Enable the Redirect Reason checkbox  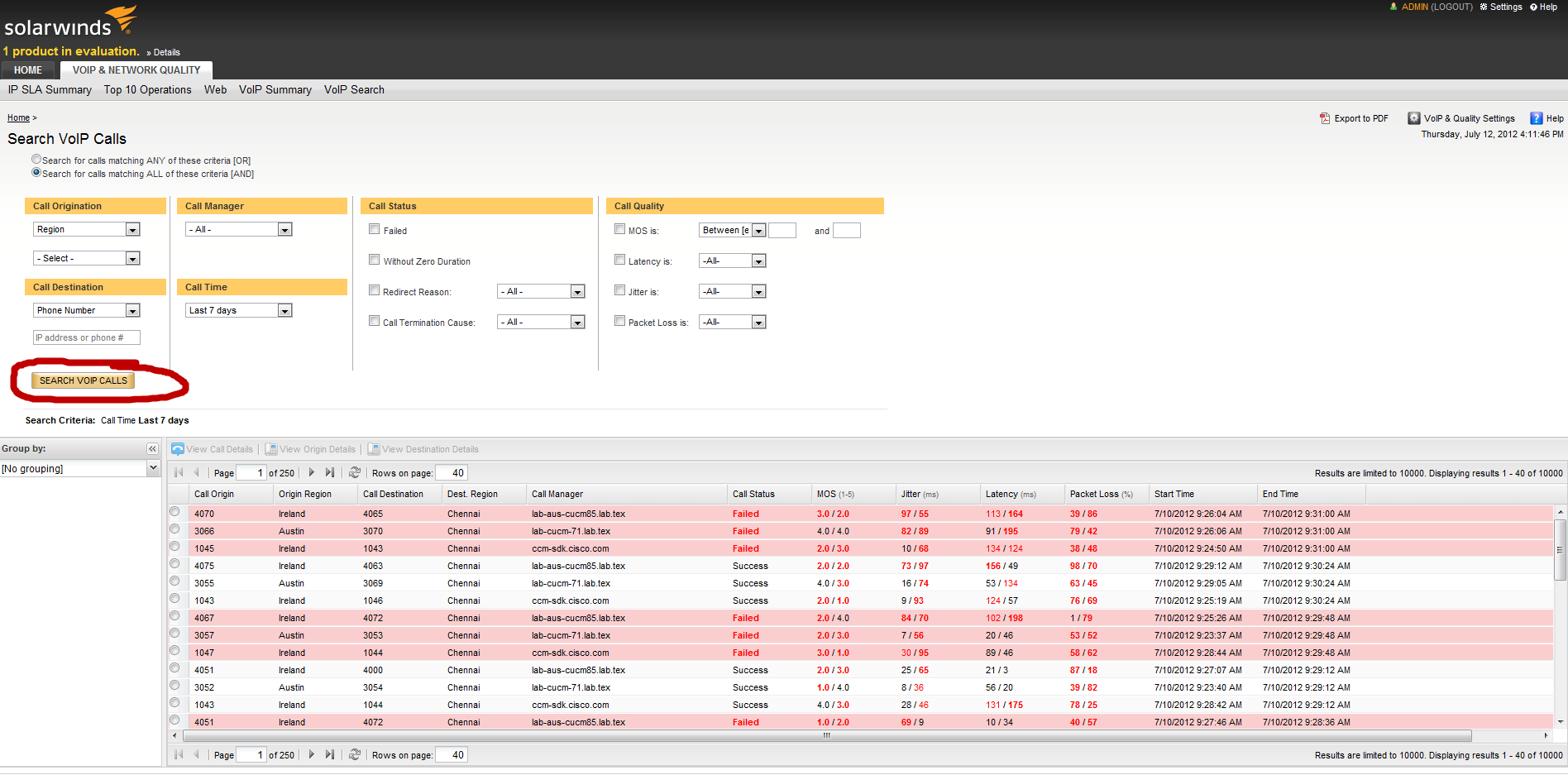pos(375,290)
